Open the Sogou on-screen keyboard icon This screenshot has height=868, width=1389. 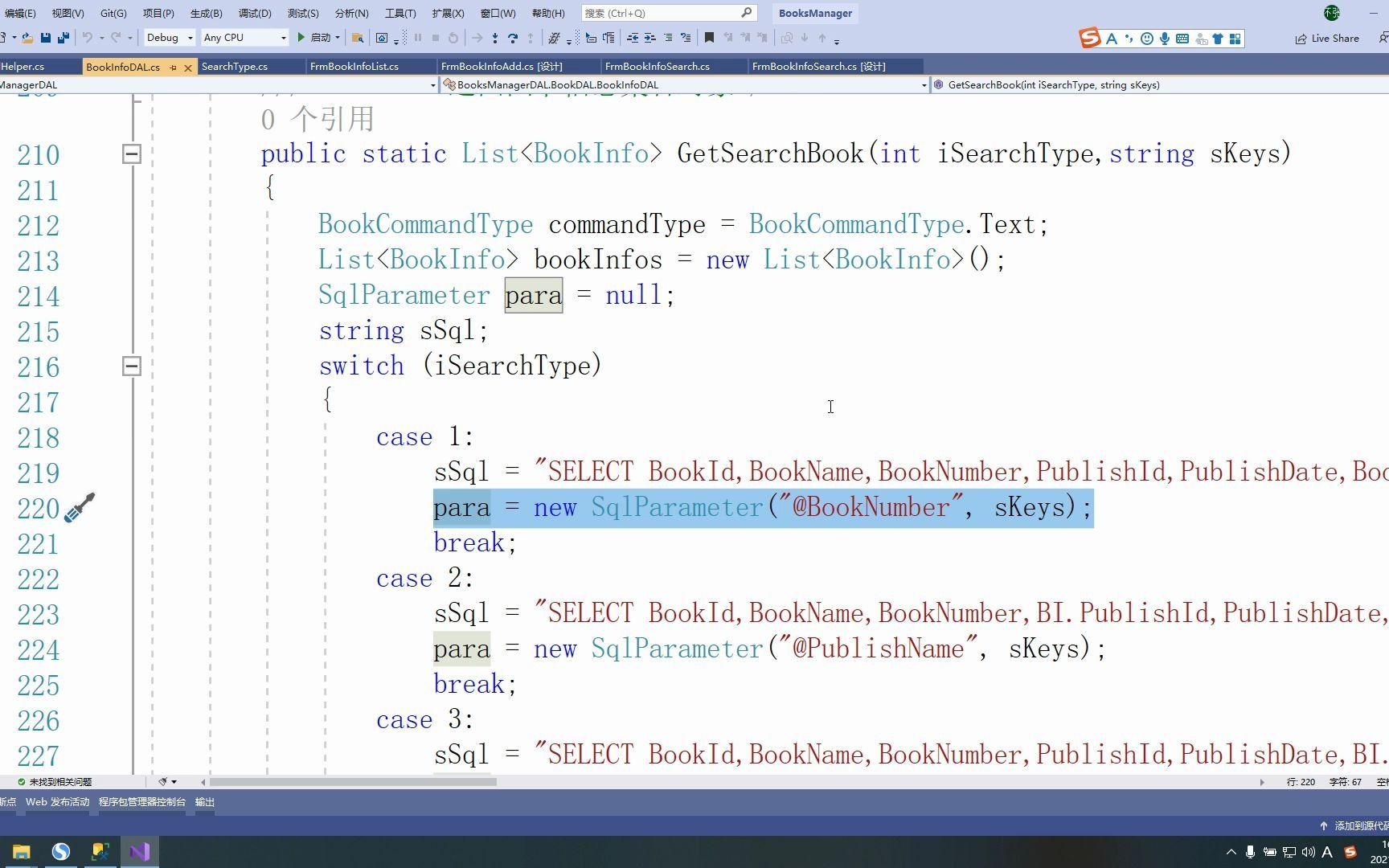coord(1182,38)
